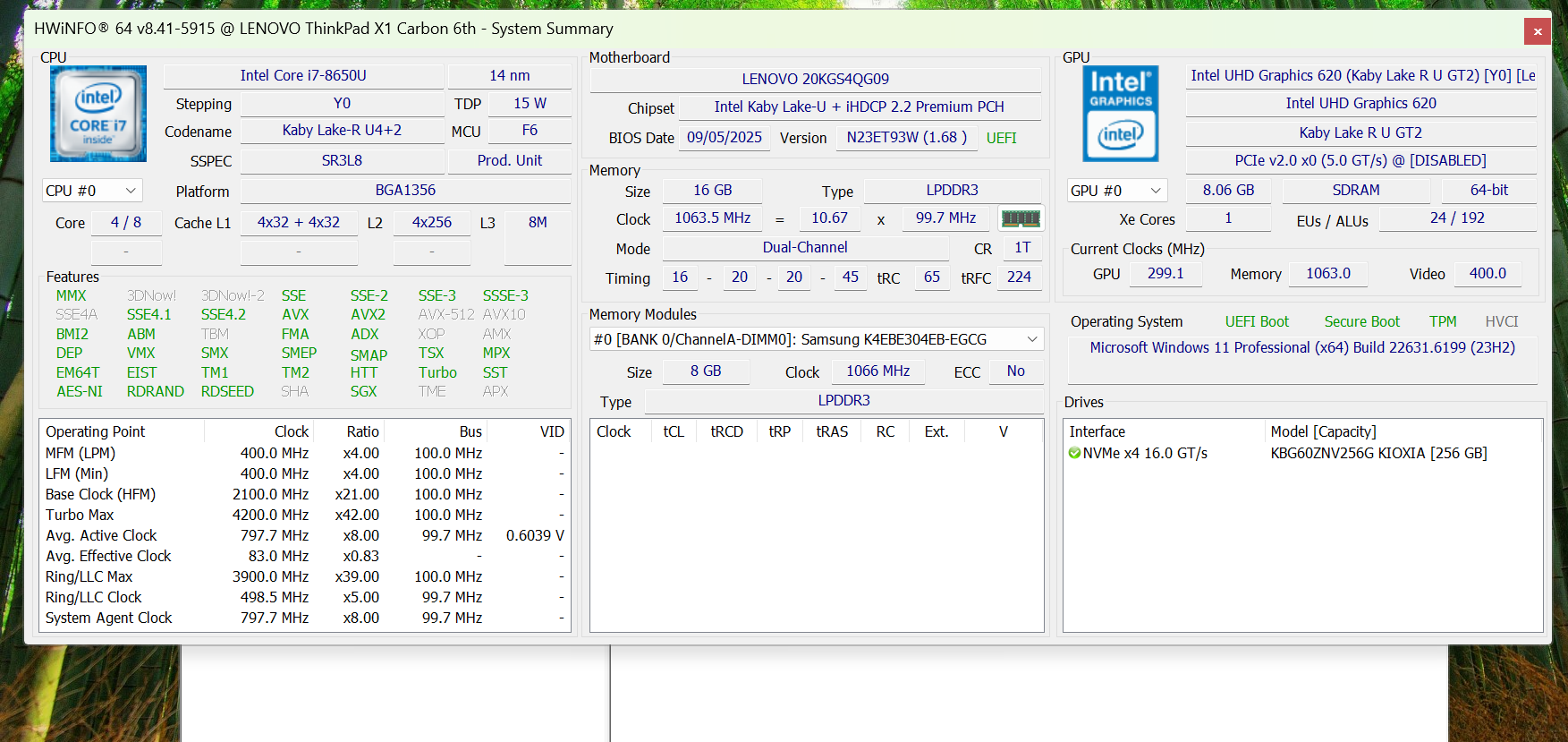The width and height of the screenshot is (1568, 742).
Task: Click the GPU memory 8.06 GB value
Action: pyautogui.click(x=1229, y=191)
